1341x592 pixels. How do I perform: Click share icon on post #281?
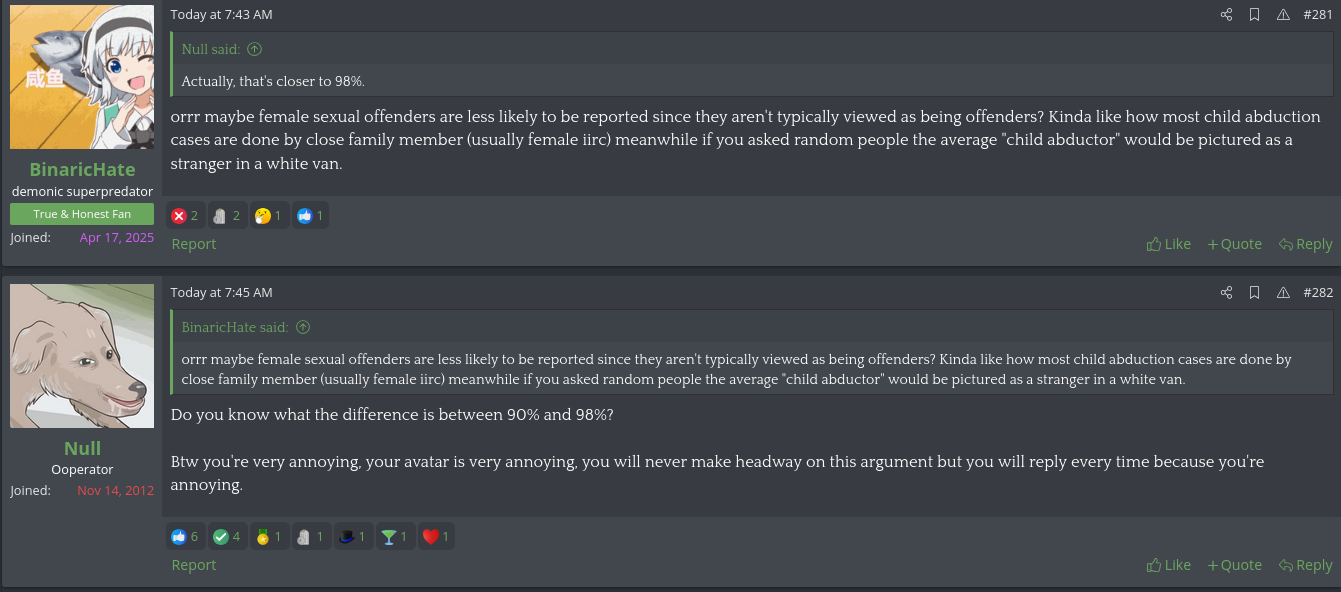[1227, 15]
